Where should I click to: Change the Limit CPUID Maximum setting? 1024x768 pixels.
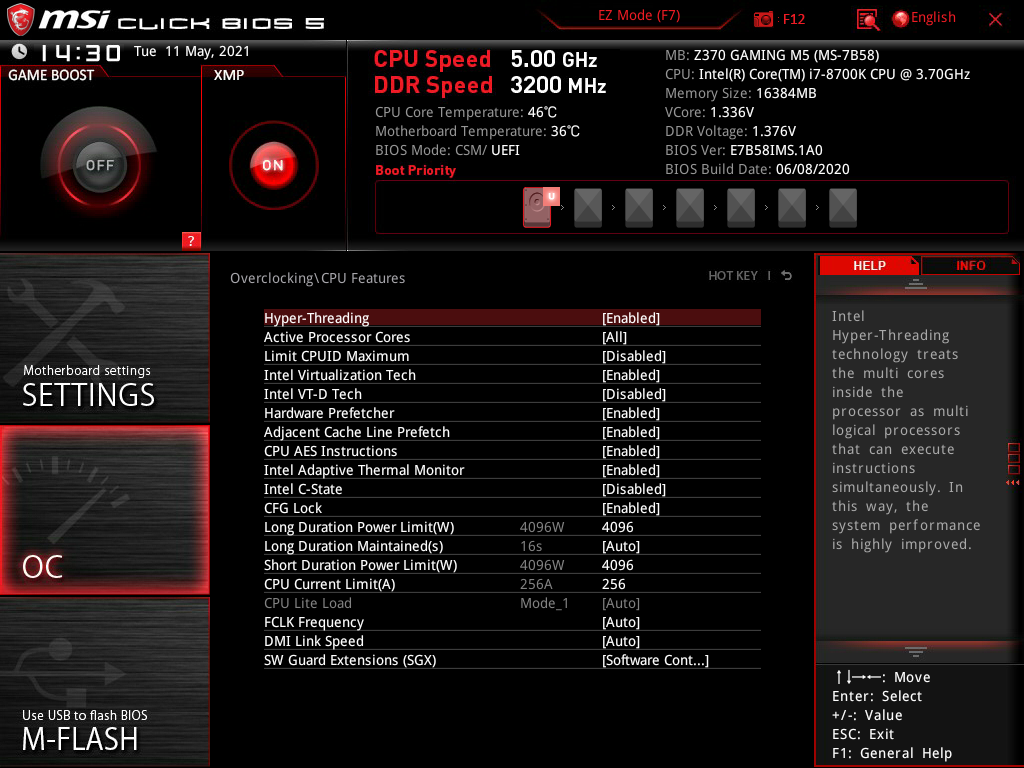(512, 356)
